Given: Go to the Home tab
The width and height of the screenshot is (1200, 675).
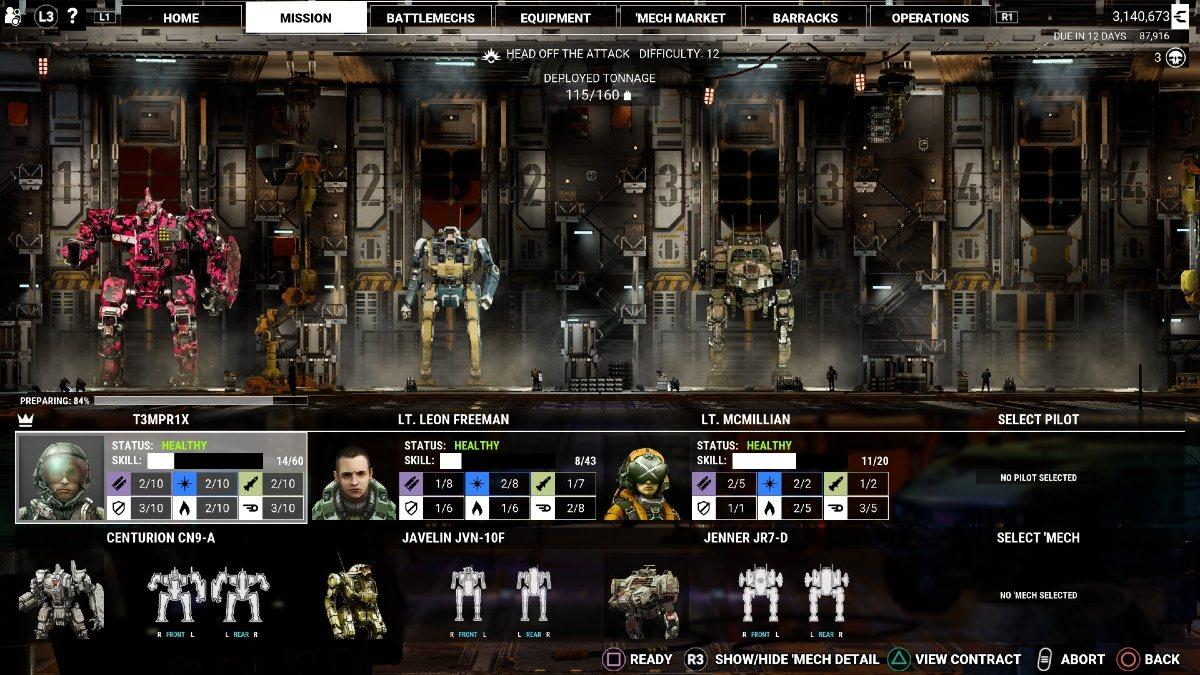Looking at the screenshot, I should 181,18.
